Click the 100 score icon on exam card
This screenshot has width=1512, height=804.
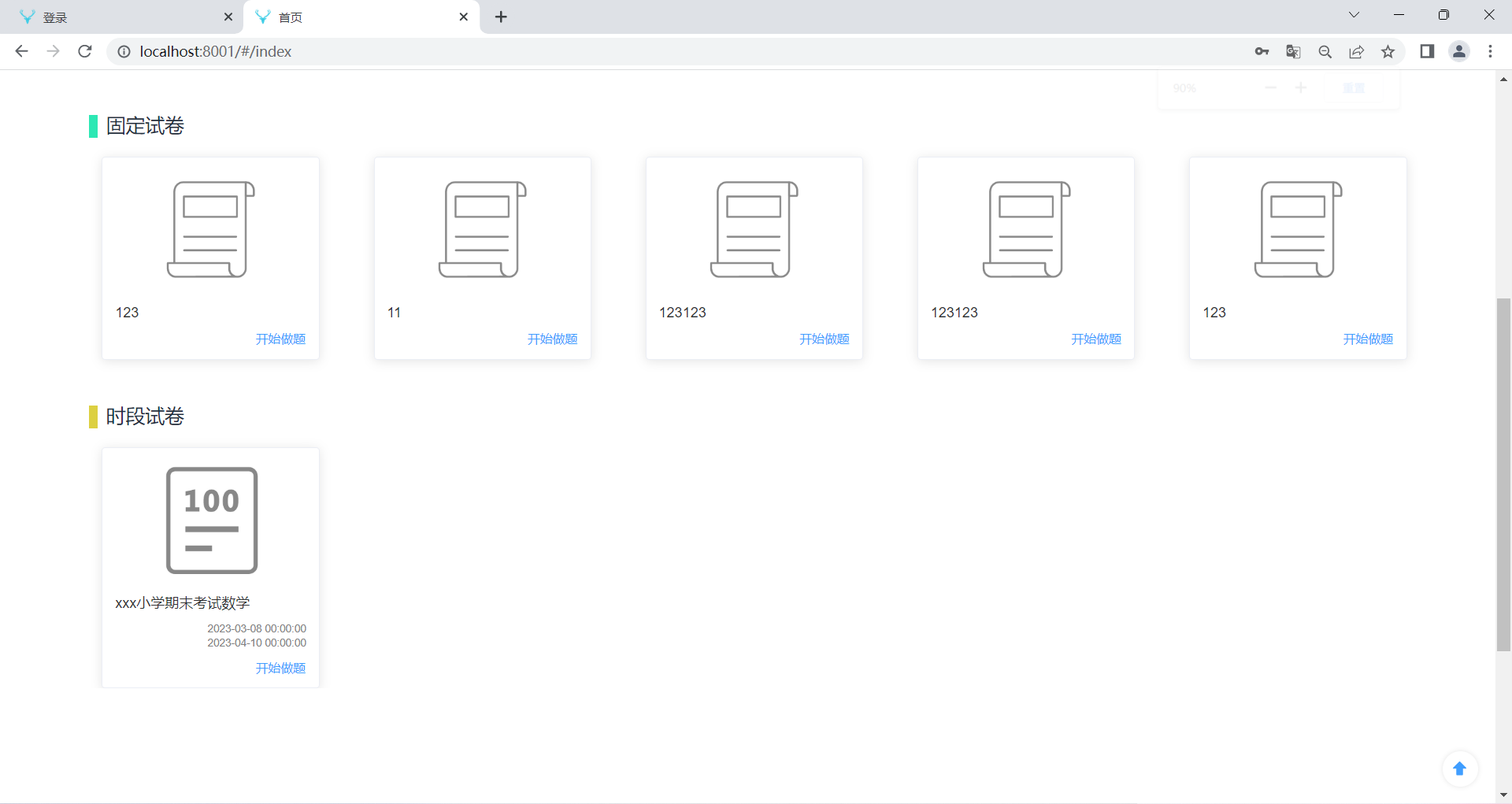tap(212, 521)
